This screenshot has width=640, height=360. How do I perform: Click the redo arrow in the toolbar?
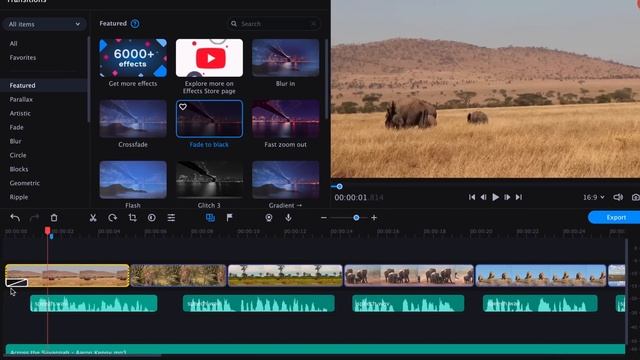click(34, 218)
